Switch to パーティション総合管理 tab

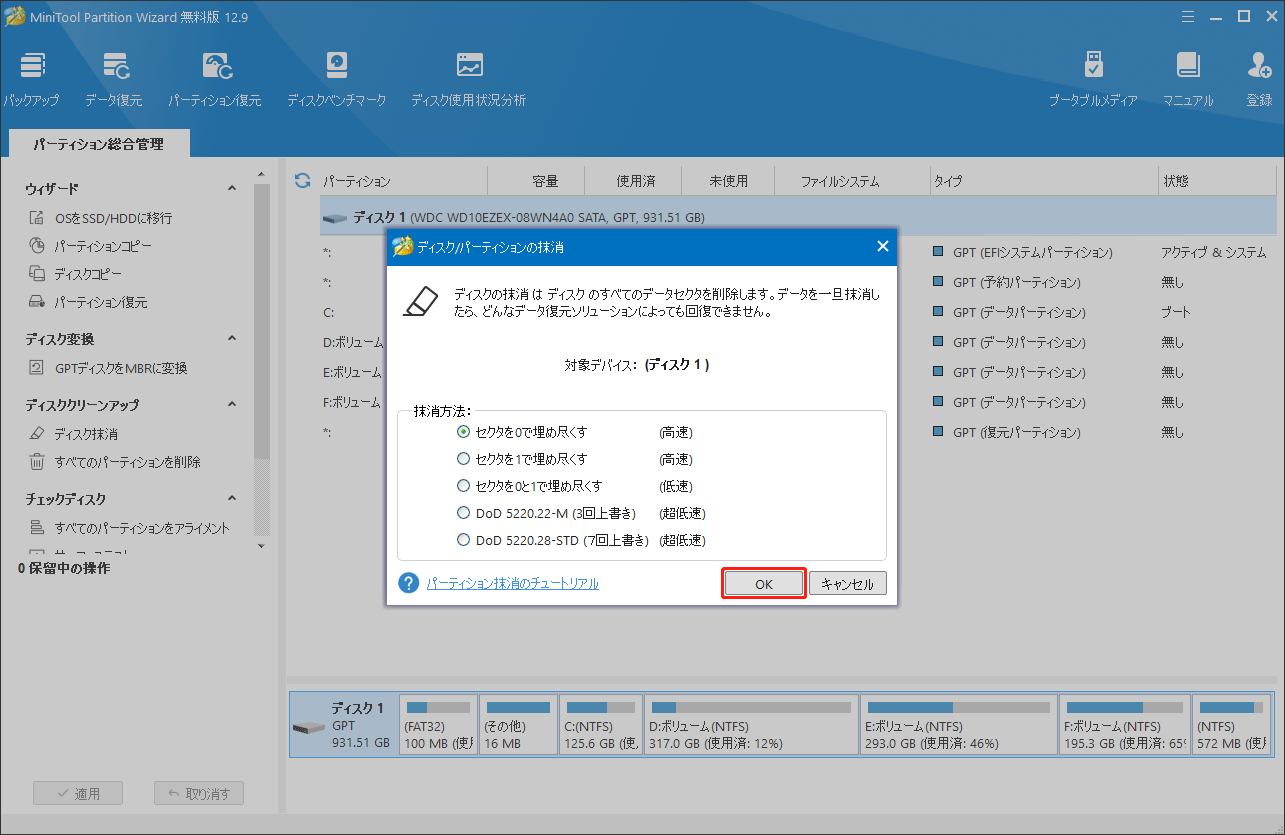(x=98, y=144)
